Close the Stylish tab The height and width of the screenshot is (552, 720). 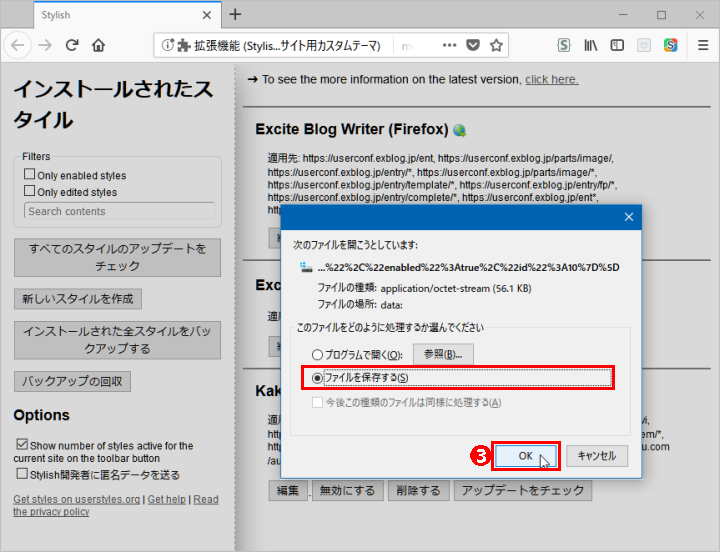207,15
